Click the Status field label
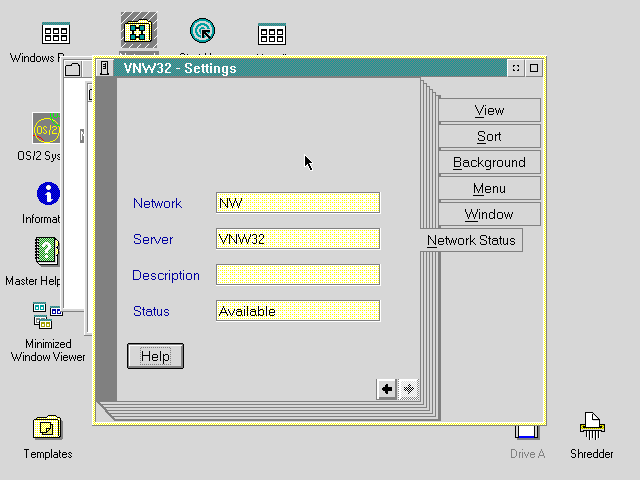 tap(151, 311)
